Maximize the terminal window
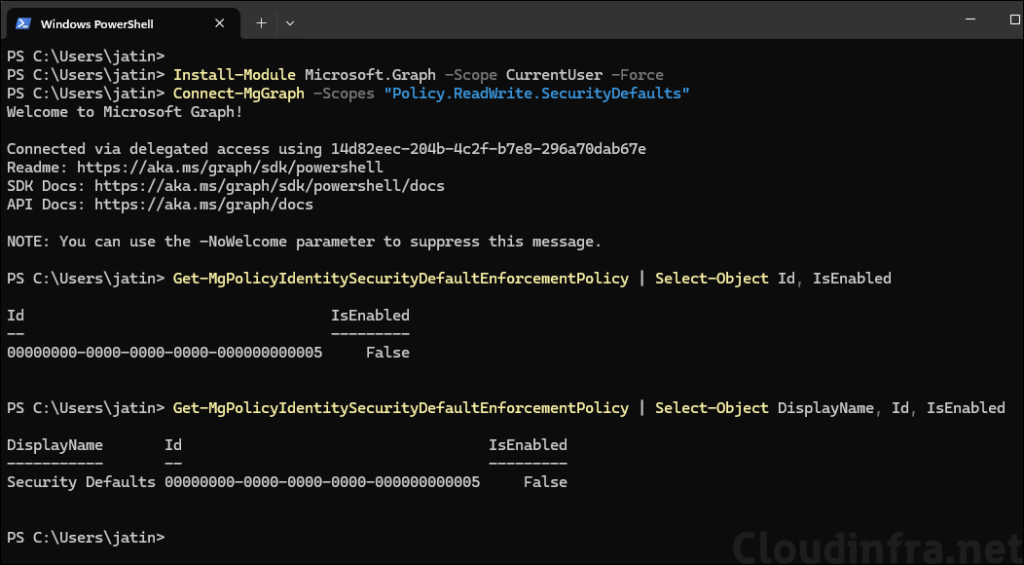The width and height of the screenshot is (1024, 565). [x=939, y=20]
